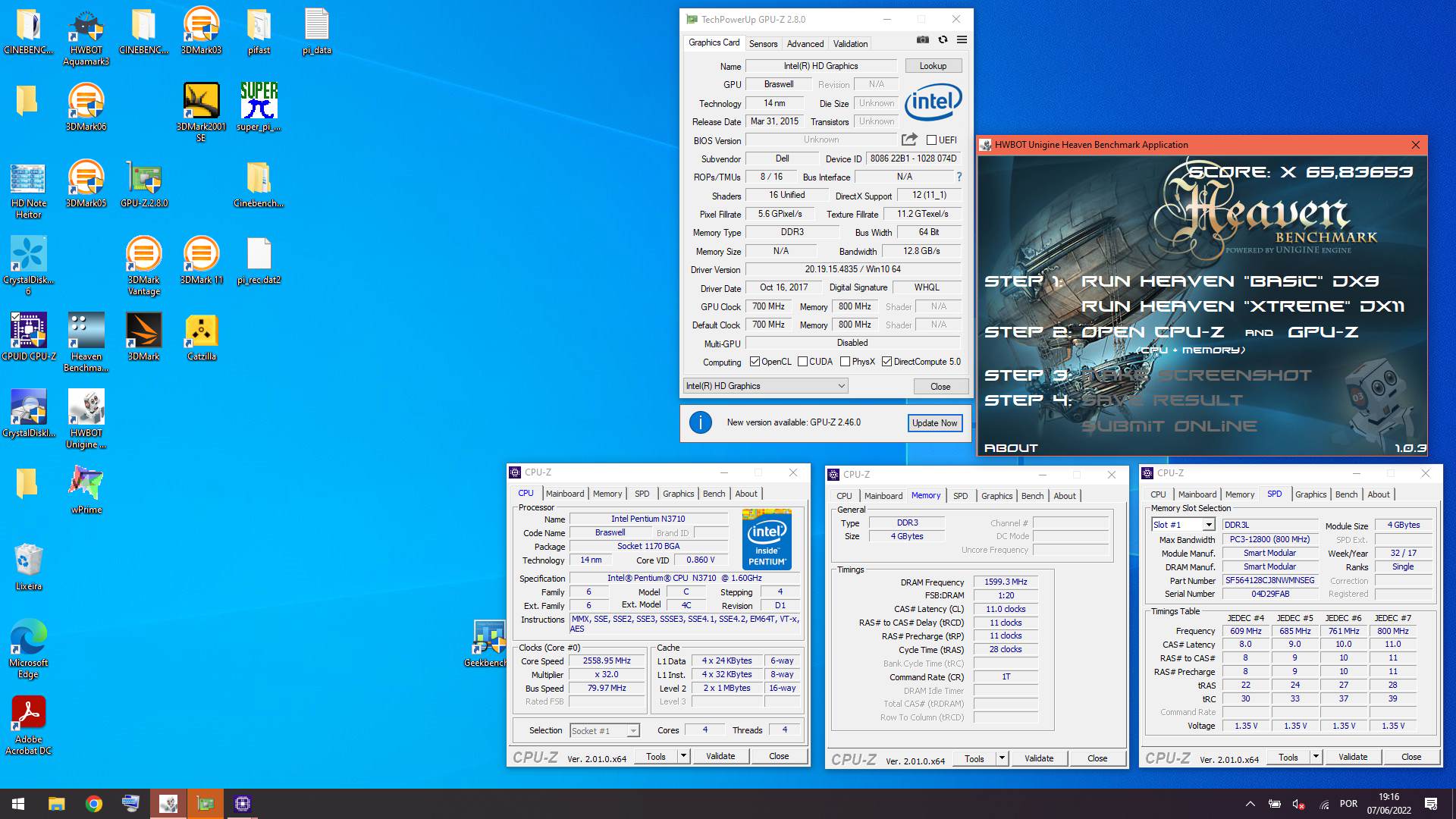Open Mainboard tab in CPU-Z CPU window

coord(565,494)
